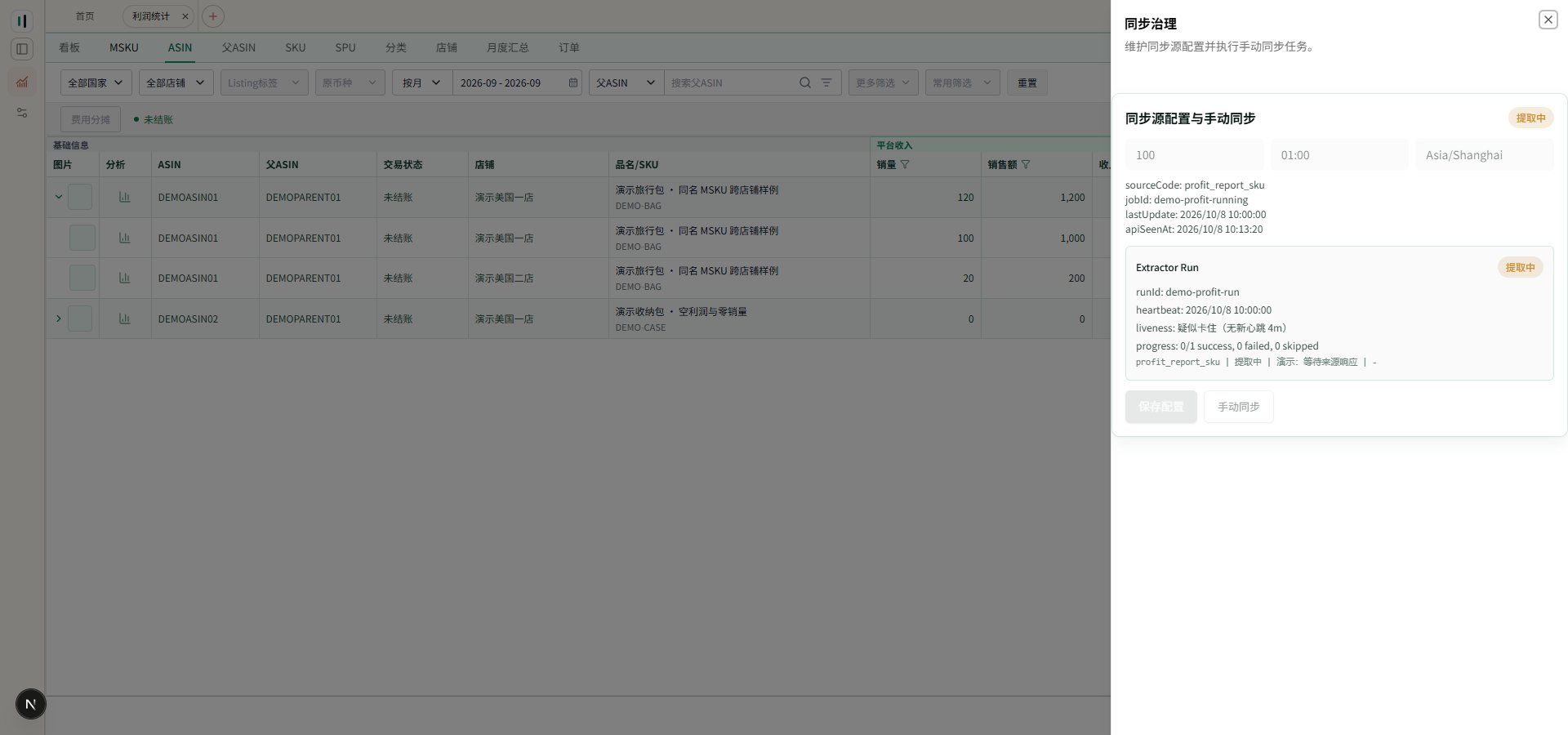Click the 重置 button
1568x735 pixels.
tap(1027, 82)
